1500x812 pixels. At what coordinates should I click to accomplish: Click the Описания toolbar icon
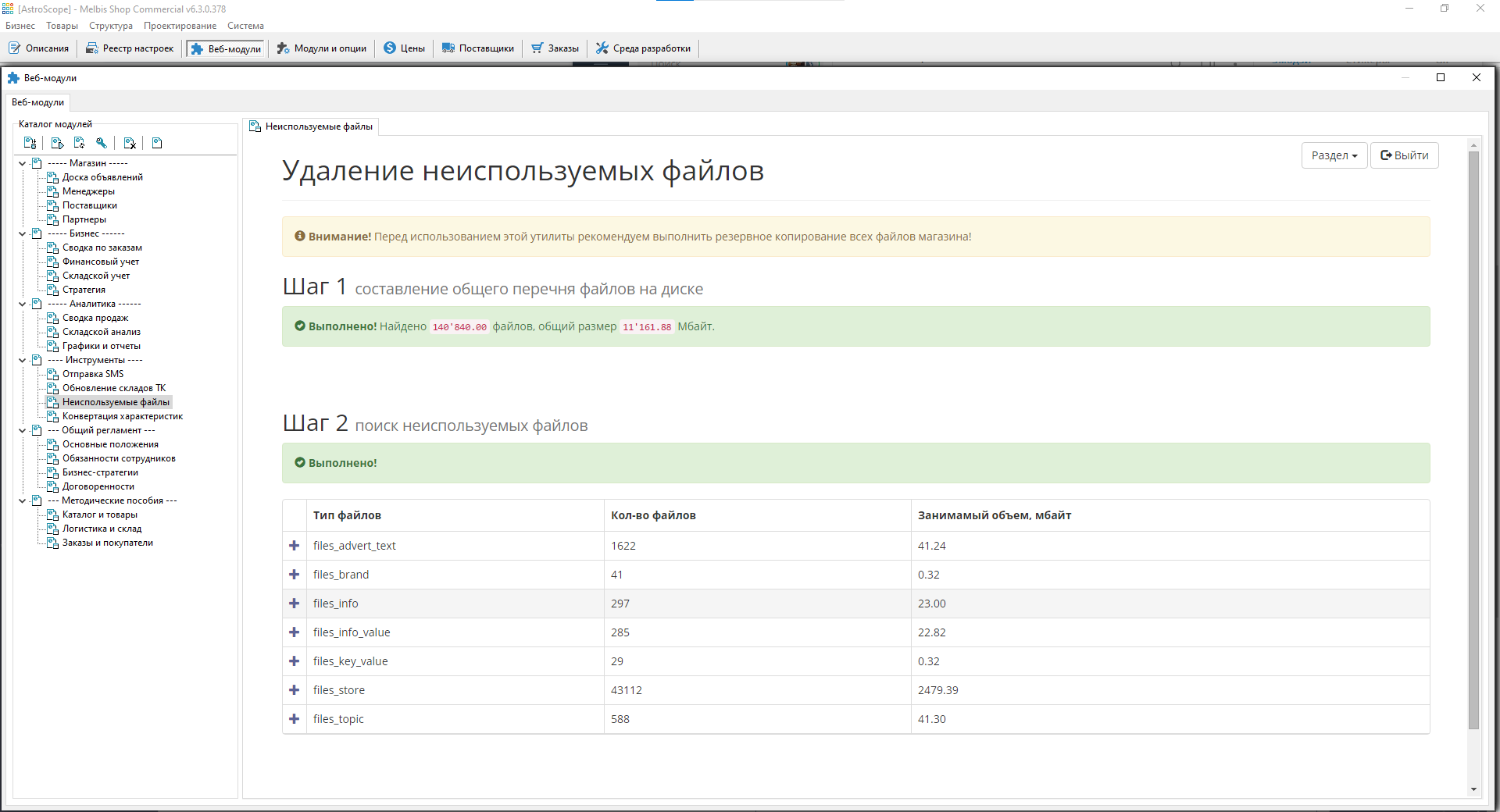15,48
